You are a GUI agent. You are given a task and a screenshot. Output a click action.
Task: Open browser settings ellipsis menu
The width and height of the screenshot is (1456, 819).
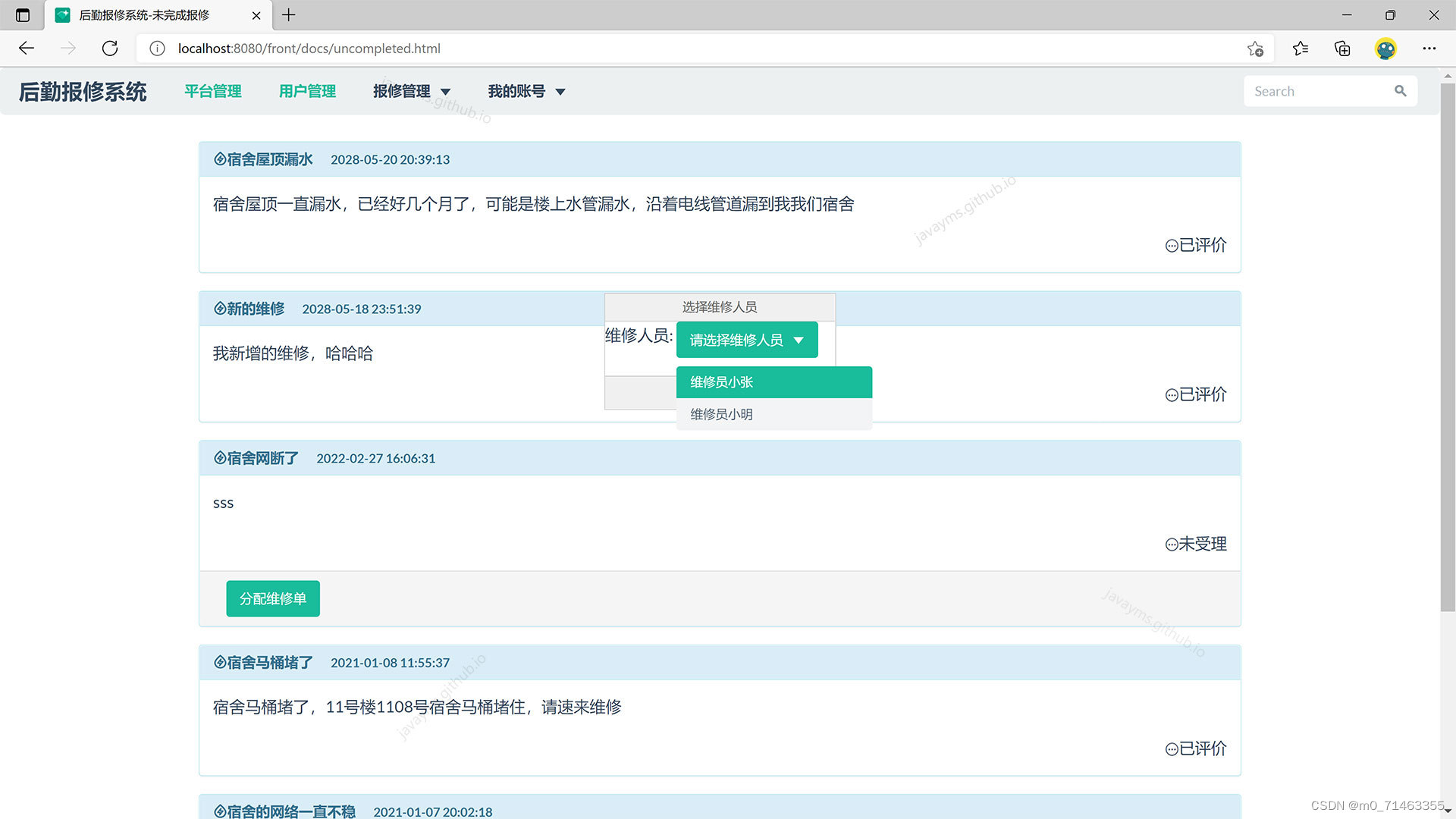point(1429,49)
